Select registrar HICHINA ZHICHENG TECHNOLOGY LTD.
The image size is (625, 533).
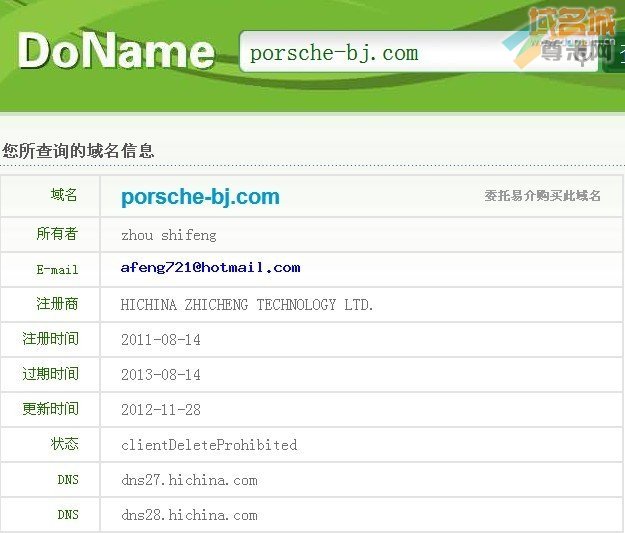point(247,305)
